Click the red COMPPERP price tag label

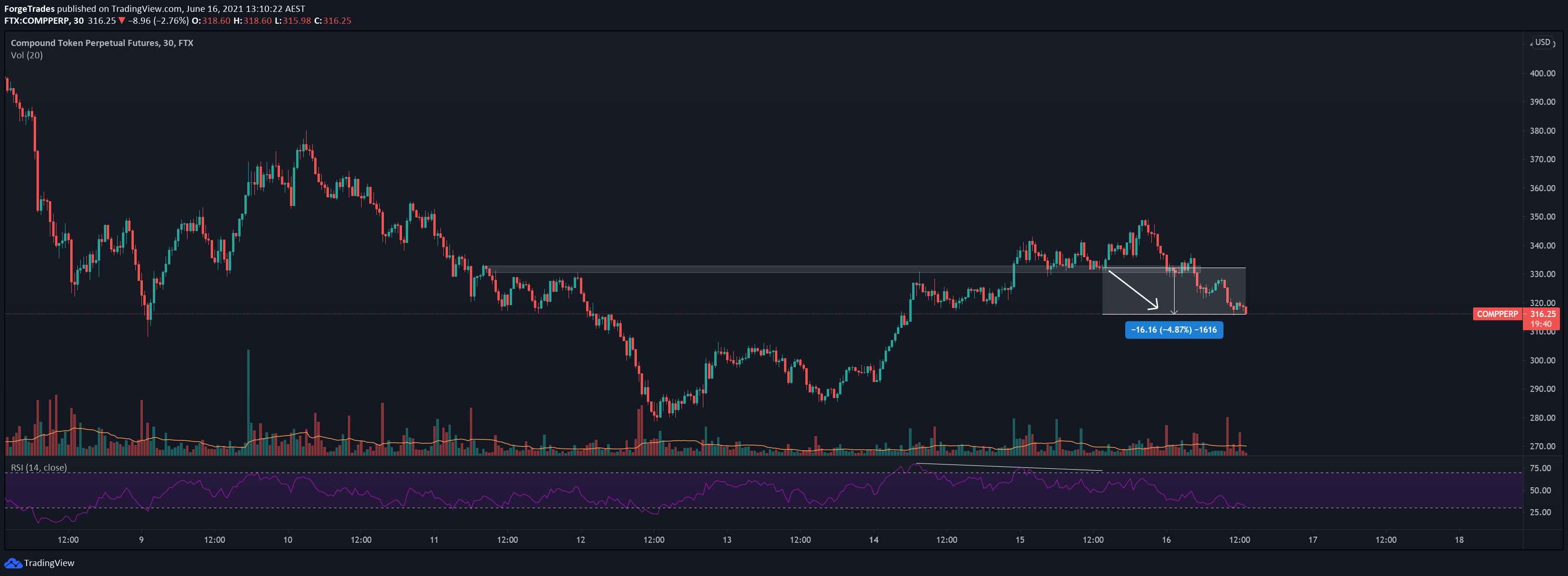coord(1497,314)
